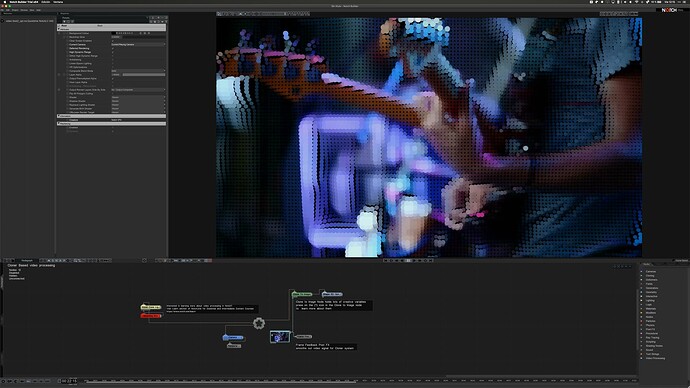Click the 'Cloner Based video processing' layer title
This screenshot has width=690, height=388.
click(x=31, y=265)
